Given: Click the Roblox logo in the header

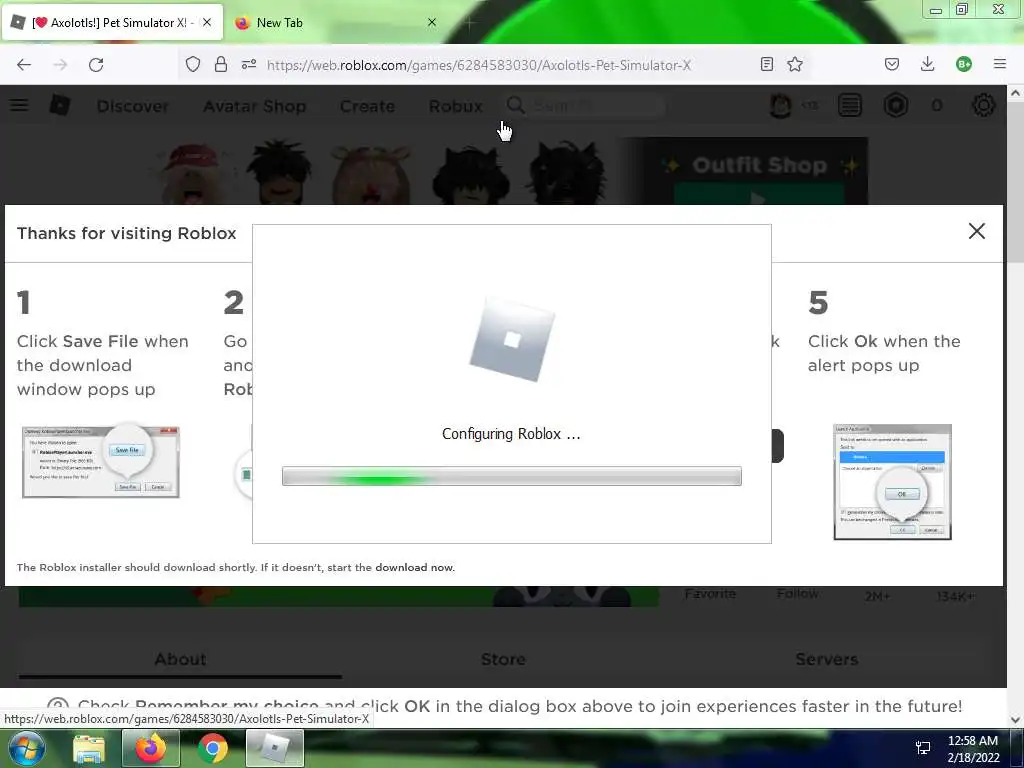Looking at the screenshot, I should [59, 105].
